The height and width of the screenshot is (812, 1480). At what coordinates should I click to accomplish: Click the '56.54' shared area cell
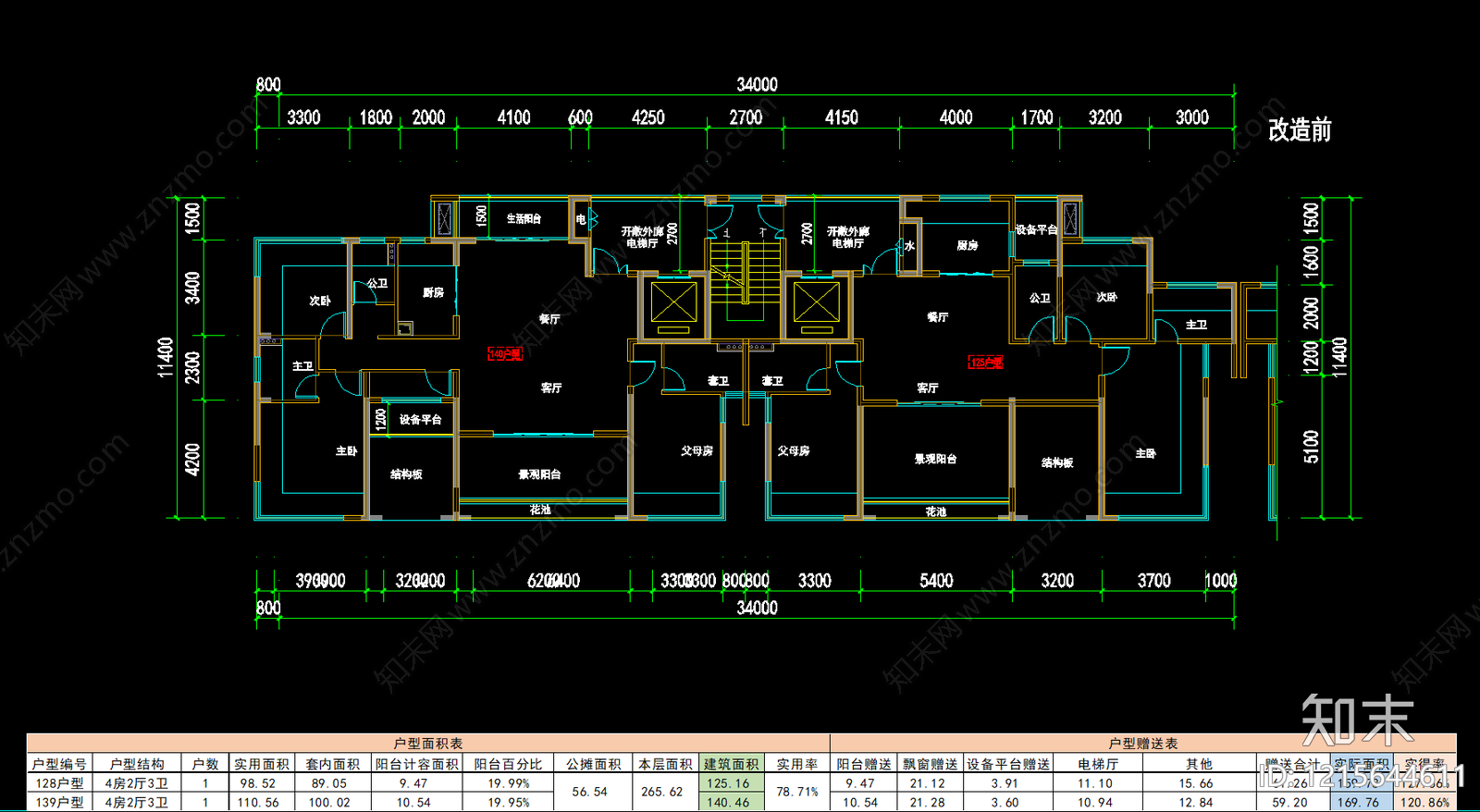[590, 792]
